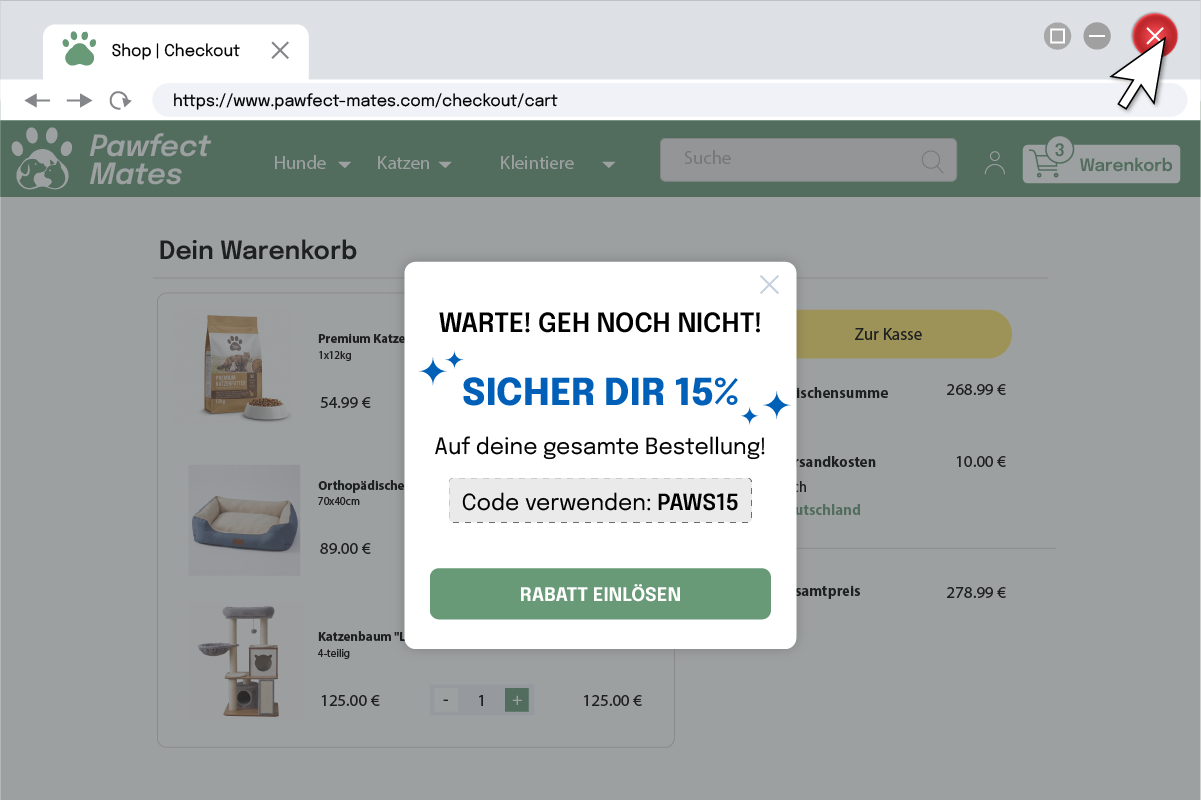Close the Shop | Checkout tab
This screenshot has height=800, width=1201.
coord(280,50)
